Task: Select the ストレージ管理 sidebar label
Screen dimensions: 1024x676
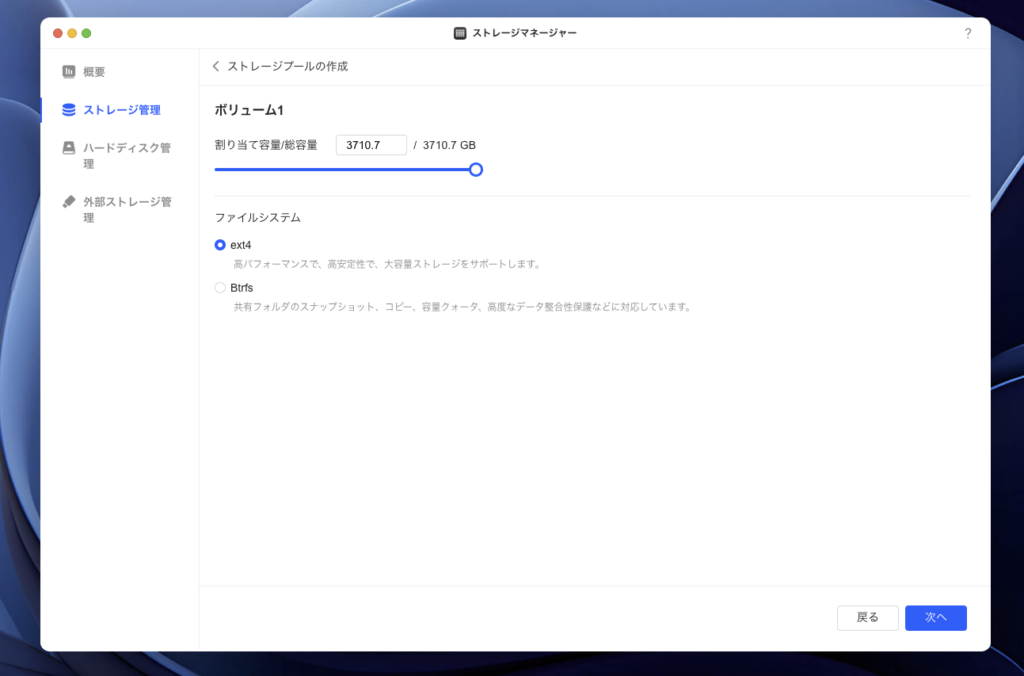Action: point(122,110)
